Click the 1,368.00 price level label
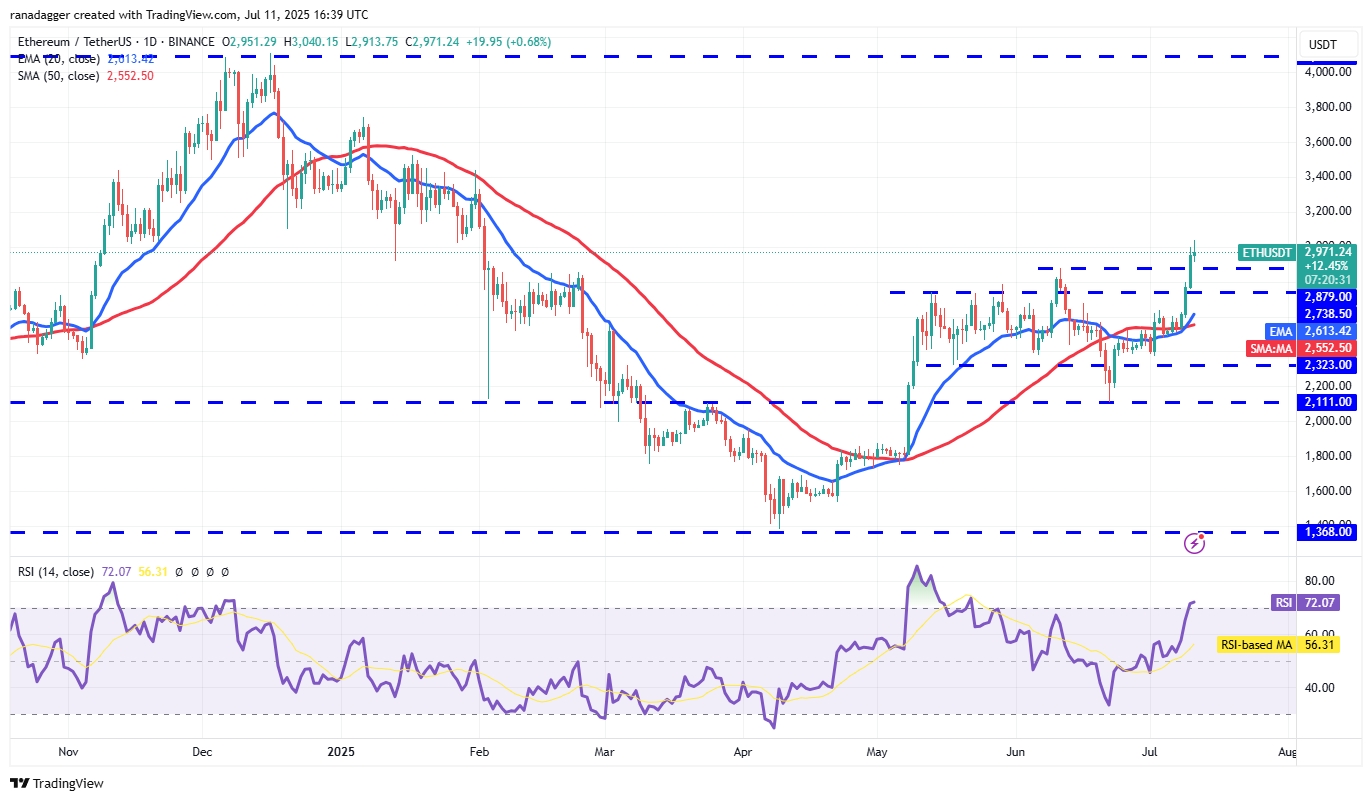Screen dimensions: 1372x801 (x=1326, y=532)
